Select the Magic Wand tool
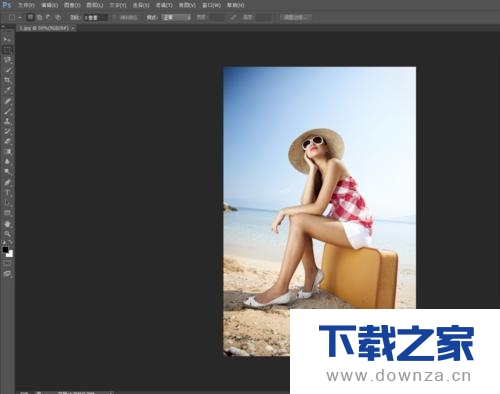The image size is (500, 394). click(x=7, y=70)
